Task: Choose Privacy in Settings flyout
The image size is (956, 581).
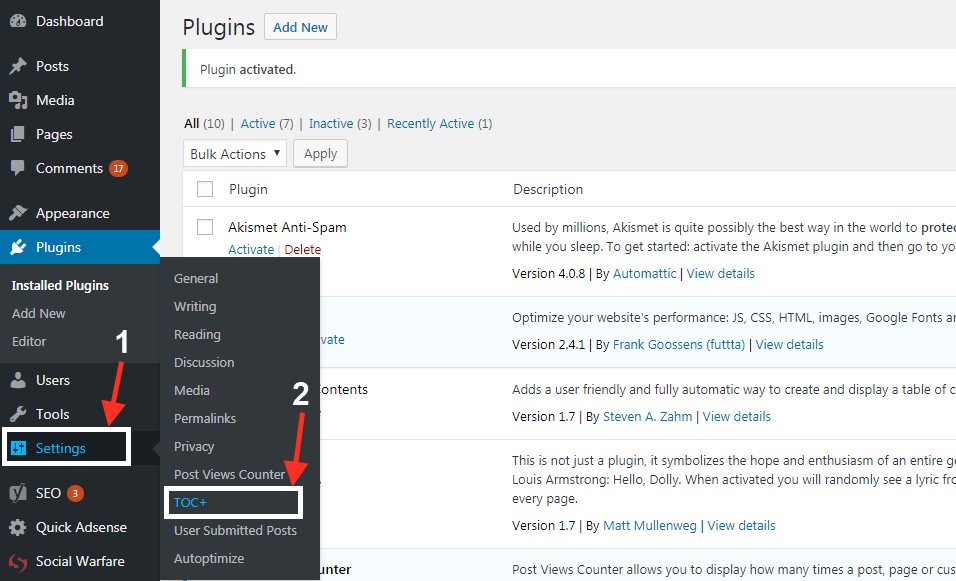Action: click(194, 447)
